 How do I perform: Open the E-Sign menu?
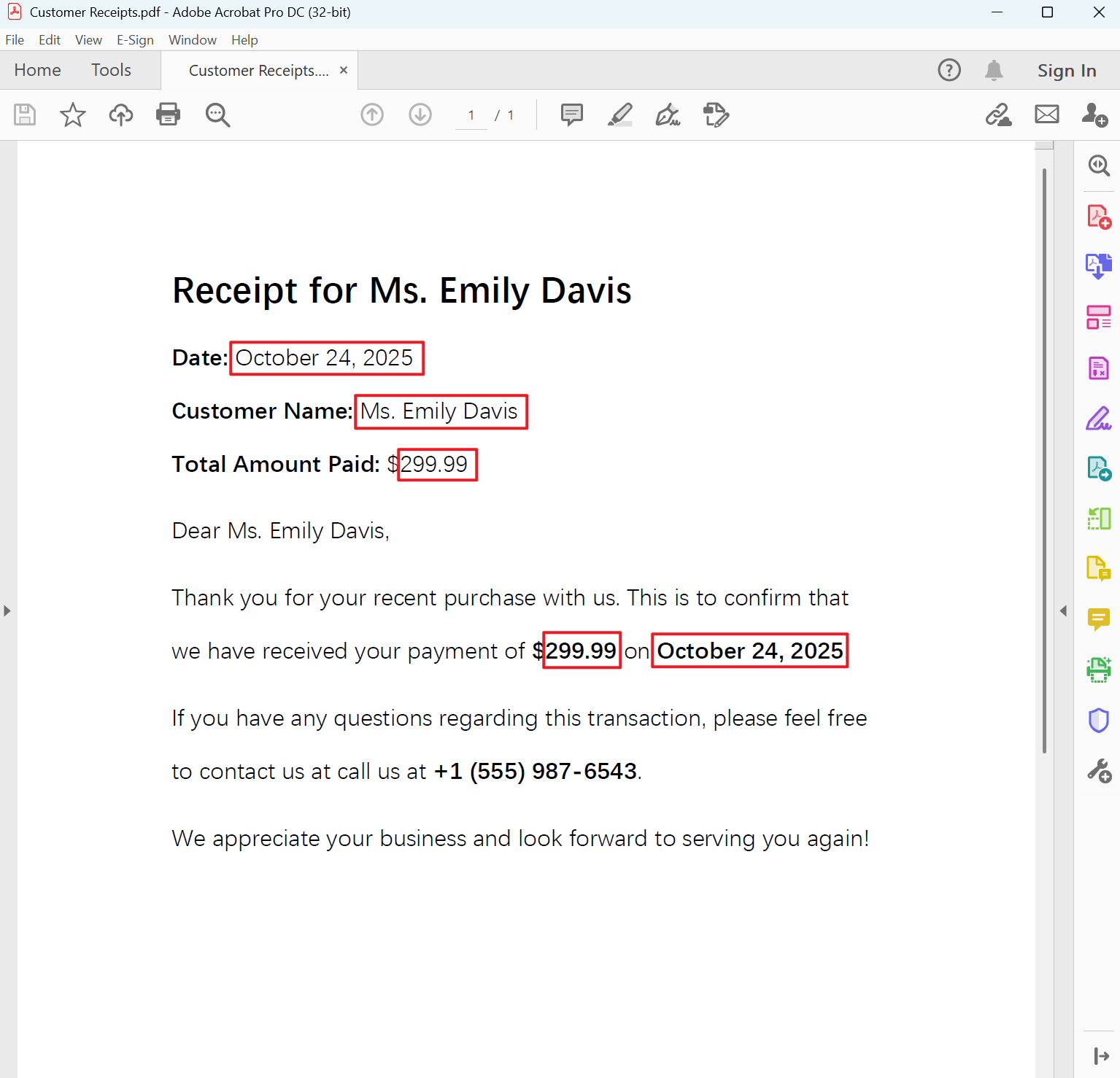point(135,40)
